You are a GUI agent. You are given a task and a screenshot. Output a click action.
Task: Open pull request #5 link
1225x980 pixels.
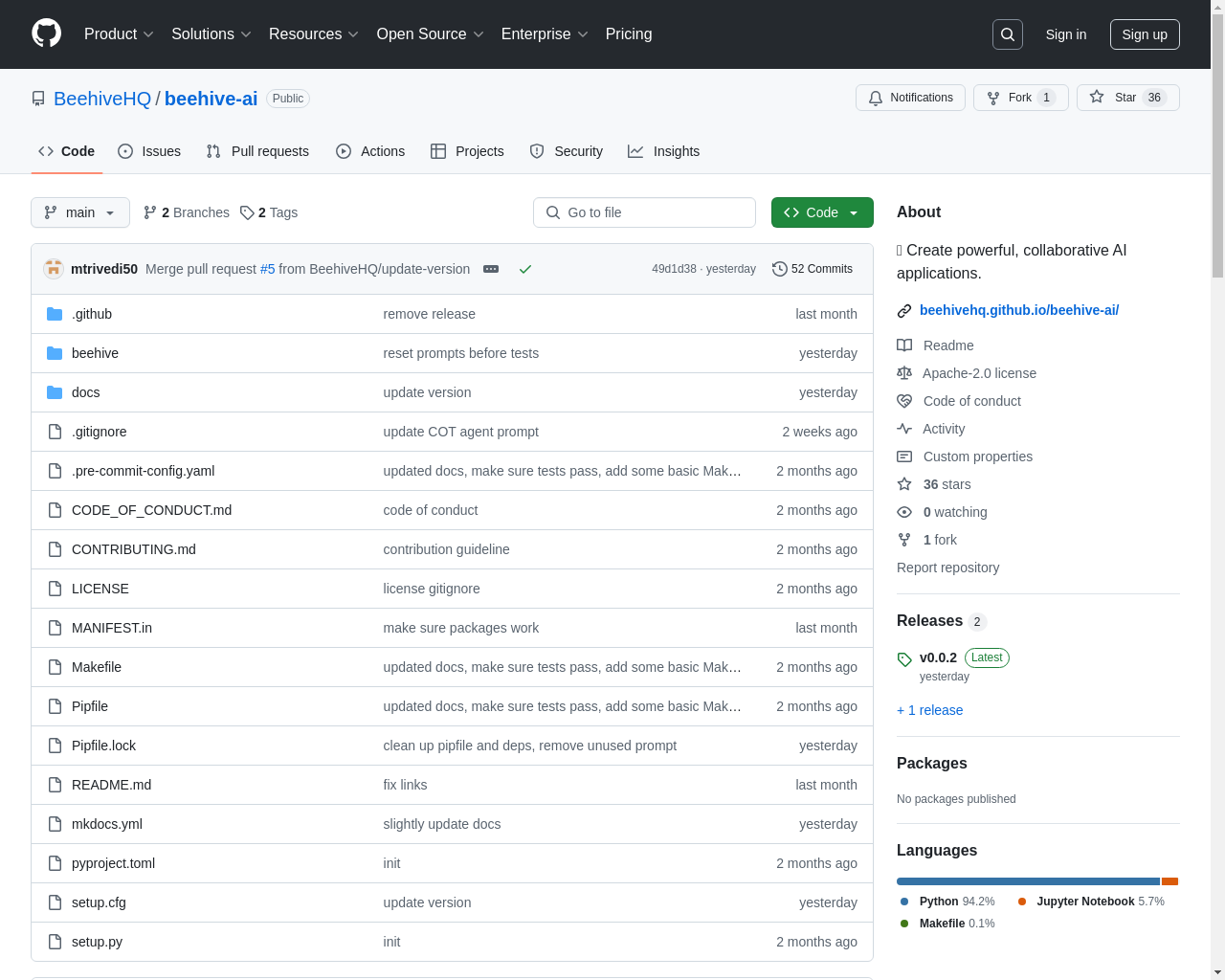point(267,269)
